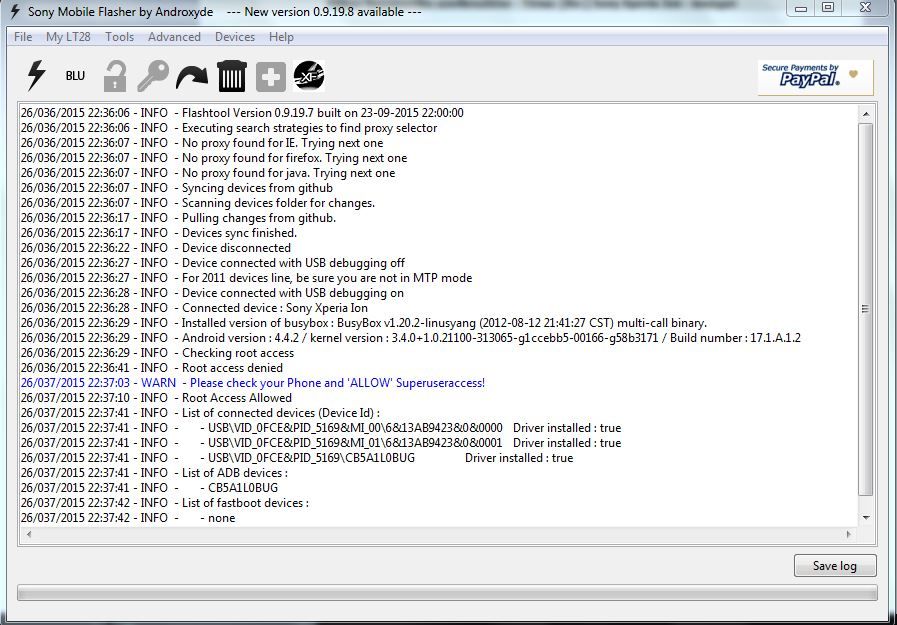
Task: Open the XF Xperifirm icon
Action: point(309,76)
